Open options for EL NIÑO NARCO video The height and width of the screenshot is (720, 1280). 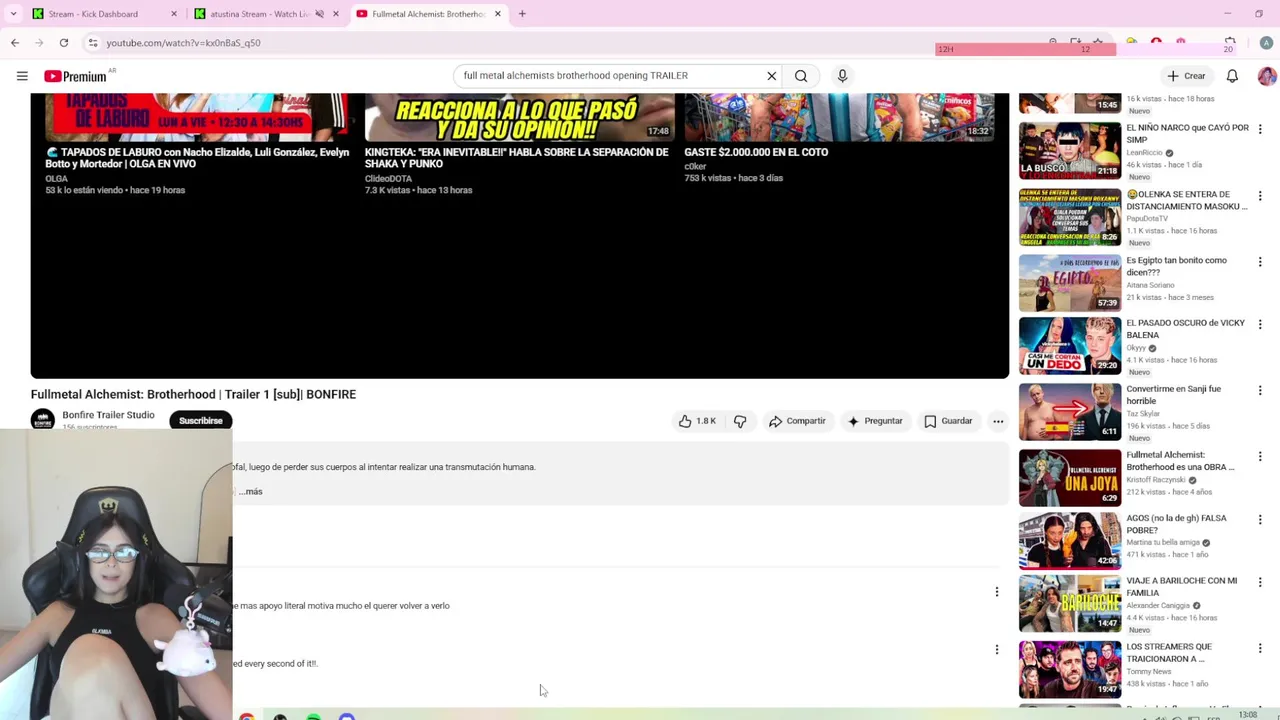point(1260,129)
